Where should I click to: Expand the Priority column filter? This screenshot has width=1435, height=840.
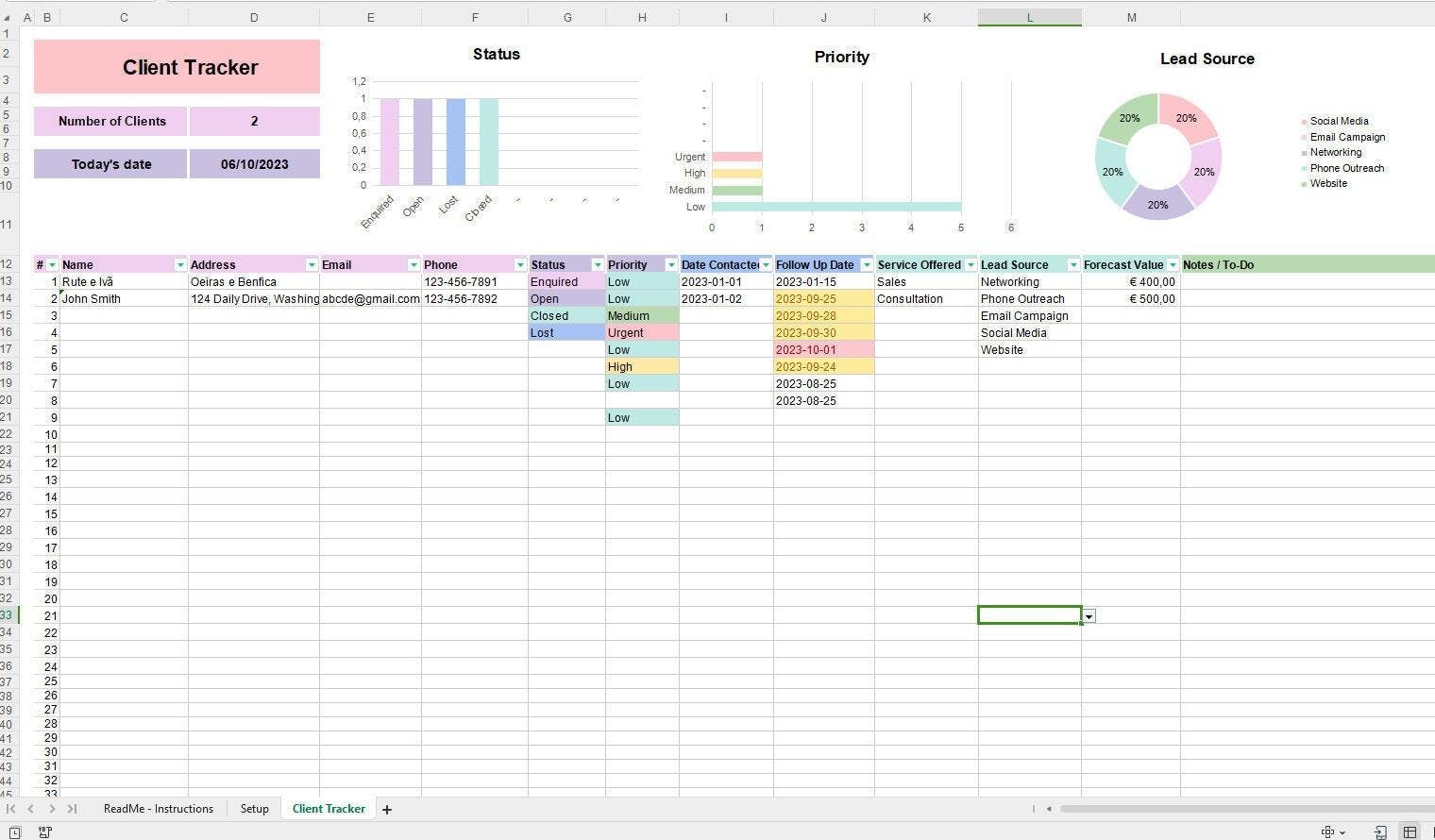[x=671, y=265]
